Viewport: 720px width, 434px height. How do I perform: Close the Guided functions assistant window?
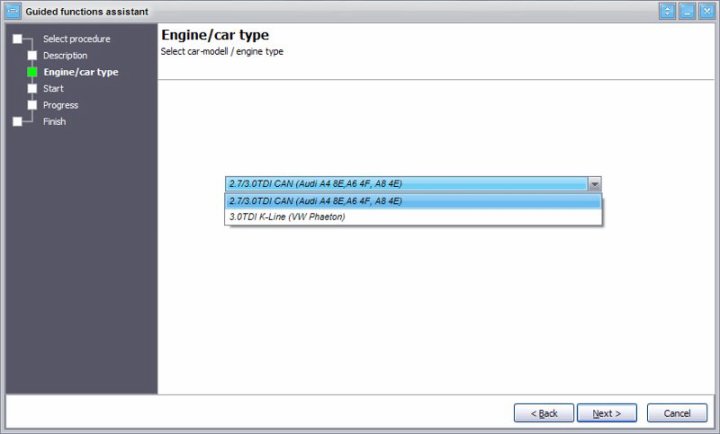click(x=707, y=11)
